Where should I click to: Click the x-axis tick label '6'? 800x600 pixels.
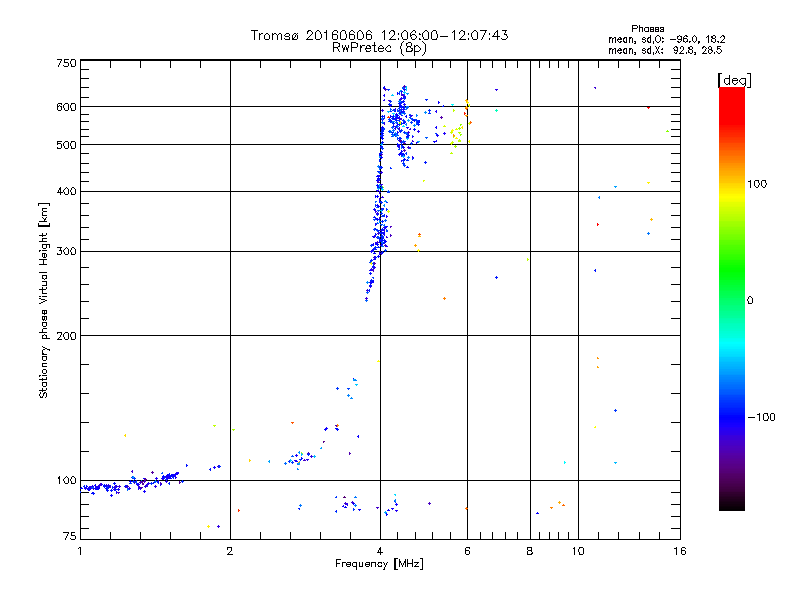467,551
